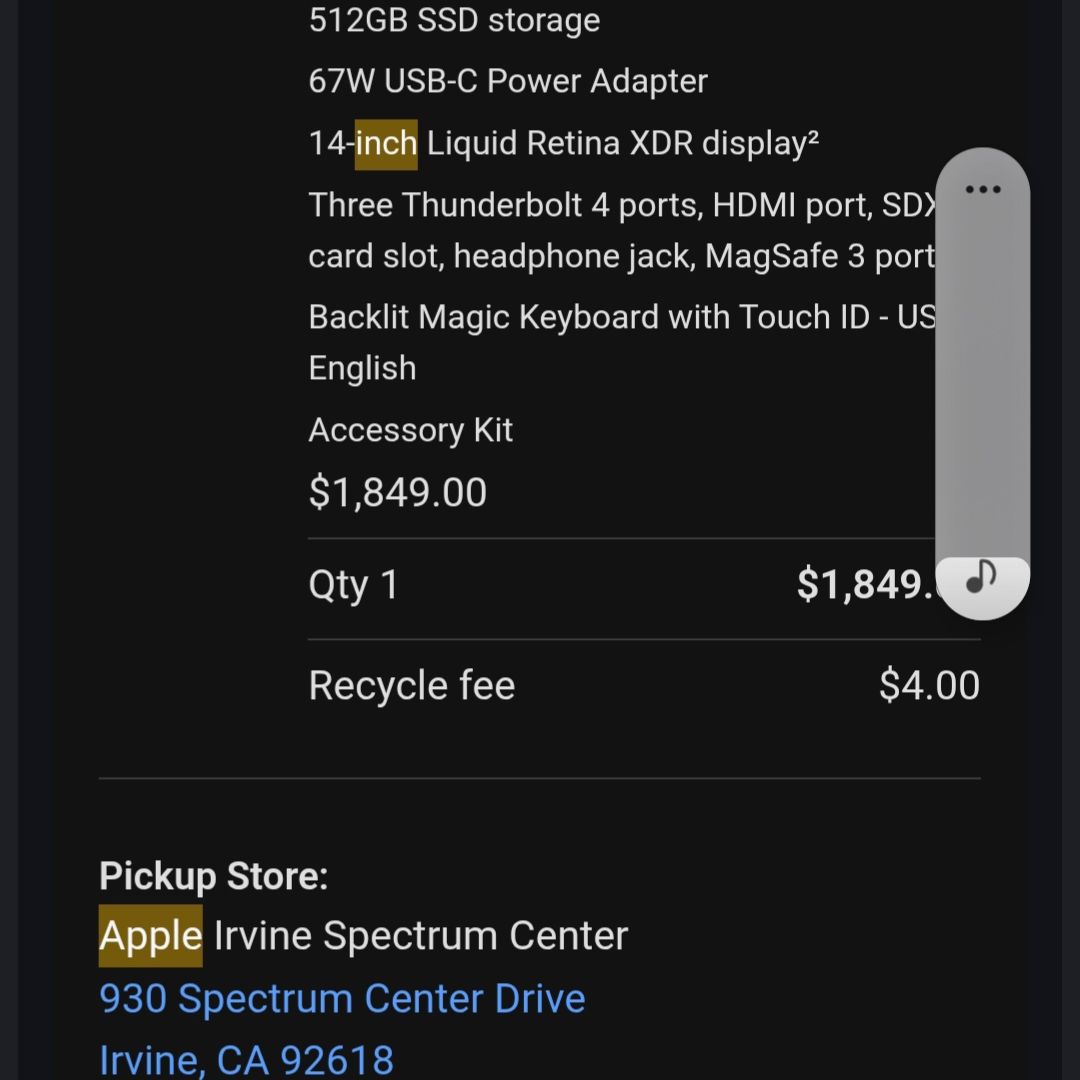Click the highlighted word "inch"
Viewport: 1080px width, 1080px height.
pyautogui.click(x=386, y=144)
